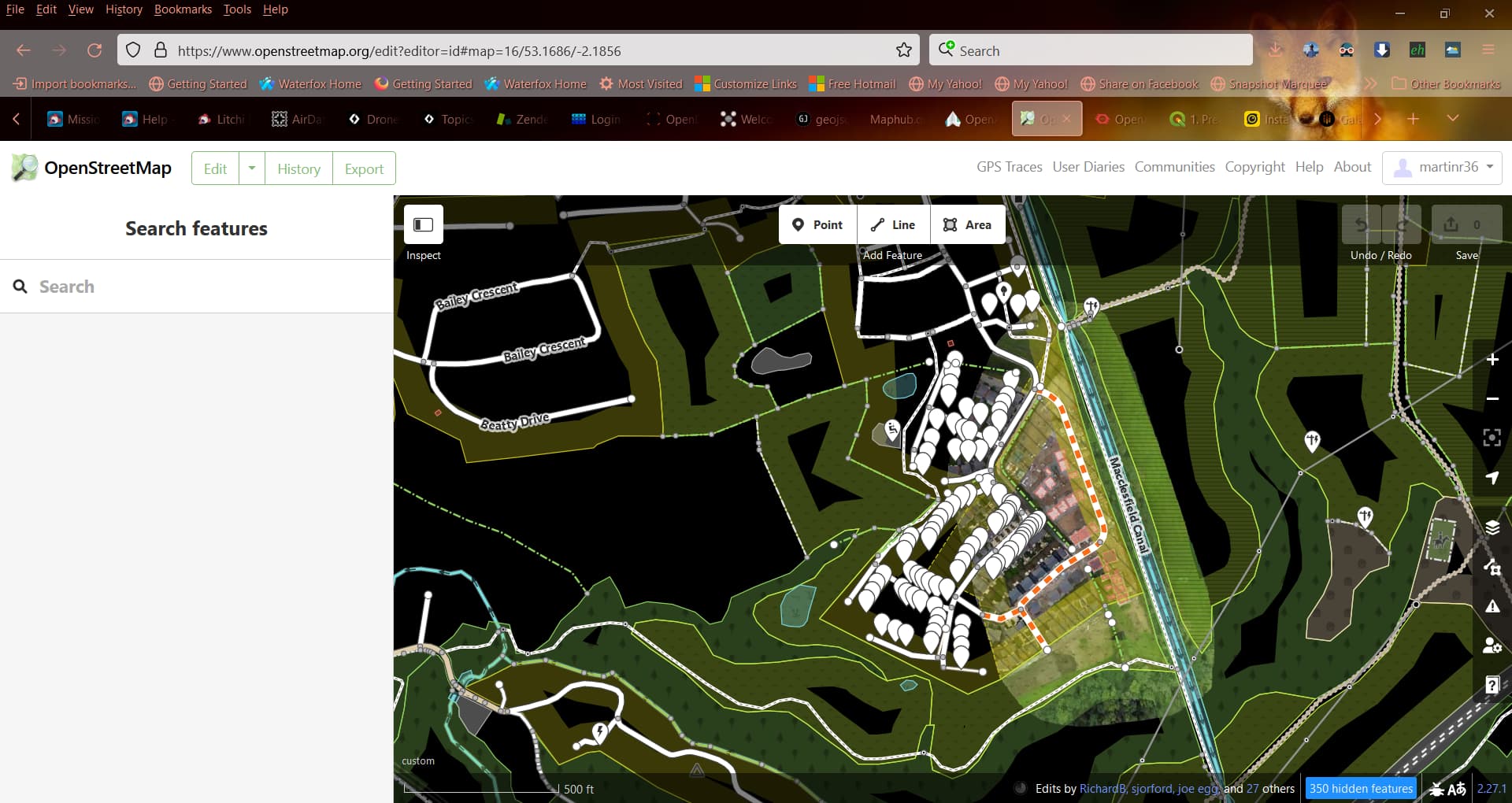1512x803 pixels.
Task: Open contributor RichardB's profile link
Action: pyautogui.click(x=1102, y=788)
